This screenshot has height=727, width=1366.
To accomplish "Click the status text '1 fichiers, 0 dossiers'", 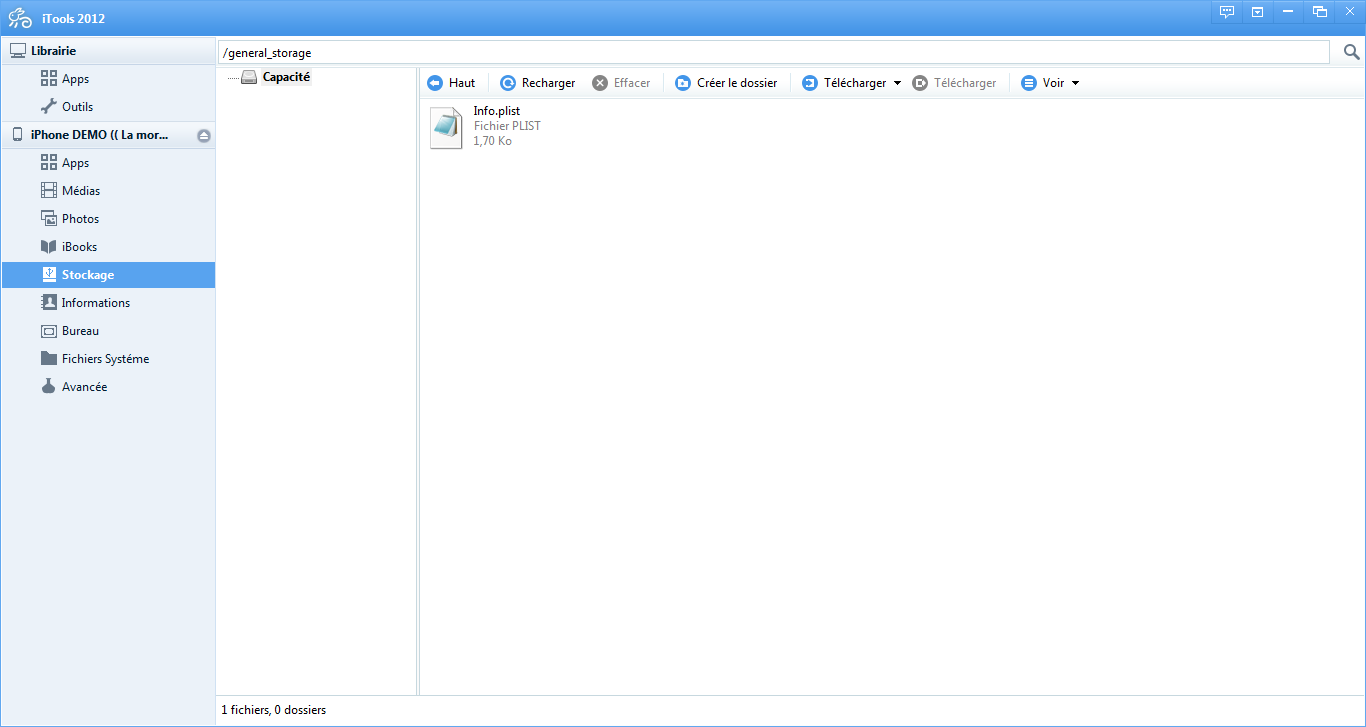I will click(273, 710).
